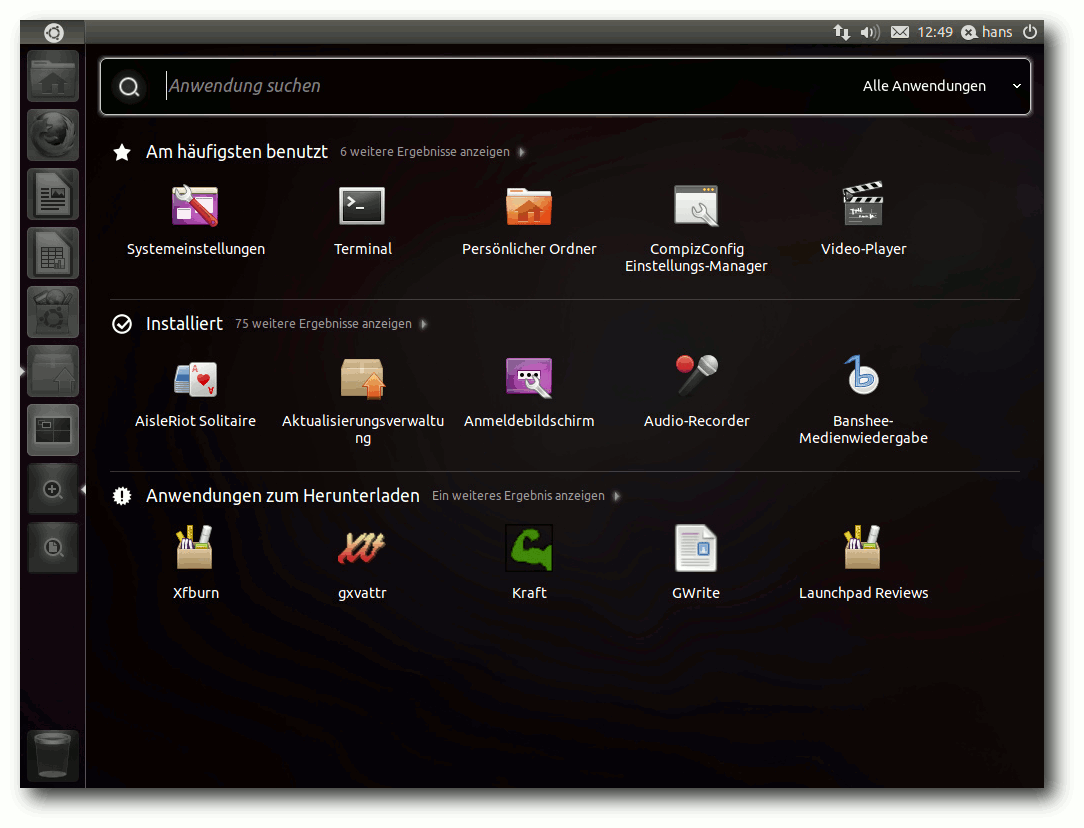1084x828 pixels.
Task: Open CompizConfig Einstellungs-Manager
Action: (x=696, y=228)
